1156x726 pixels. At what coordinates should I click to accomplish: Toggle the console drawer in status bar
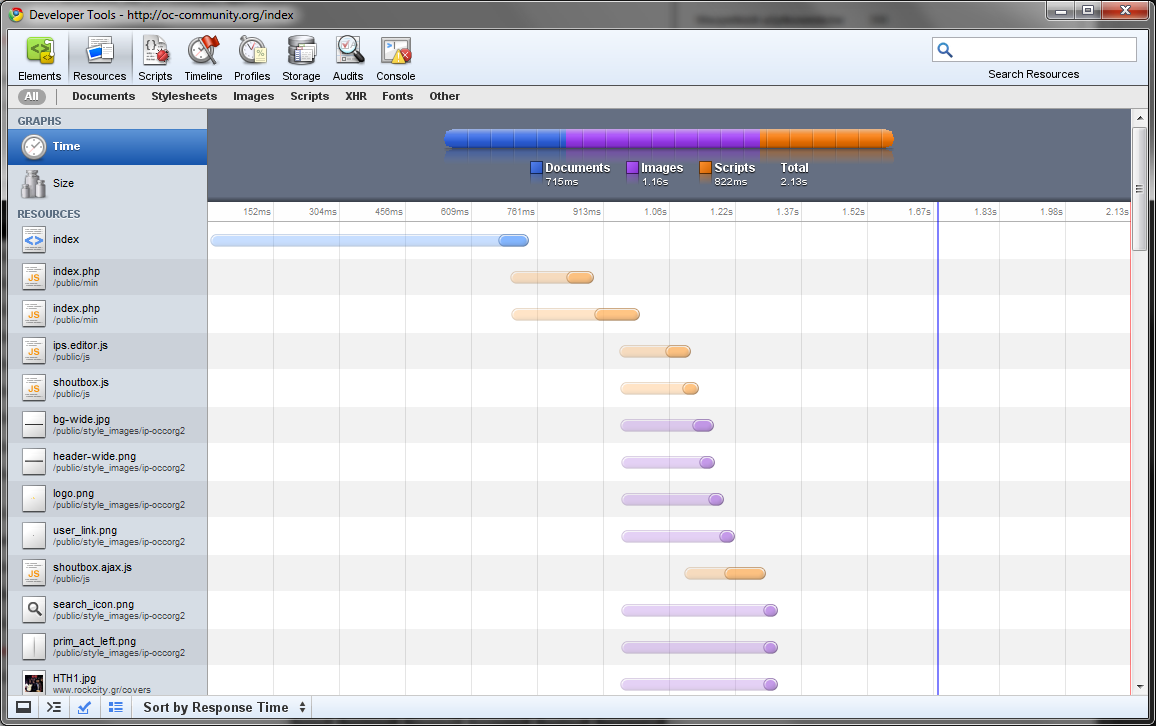point(54,707)
